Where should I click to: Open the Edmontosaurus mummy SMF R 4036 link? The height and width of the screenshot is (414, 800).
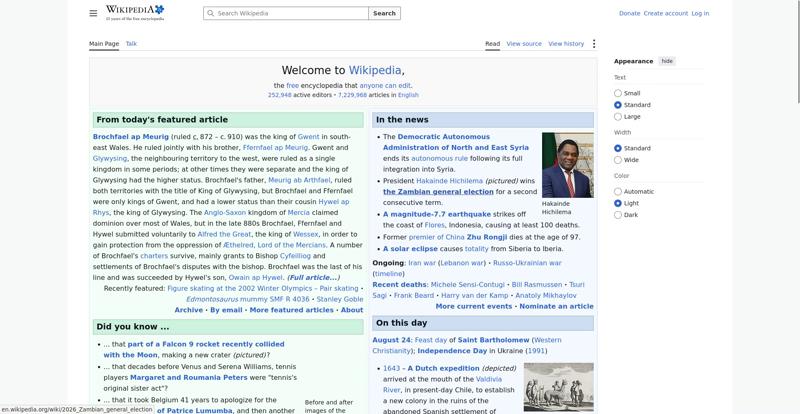247,300
